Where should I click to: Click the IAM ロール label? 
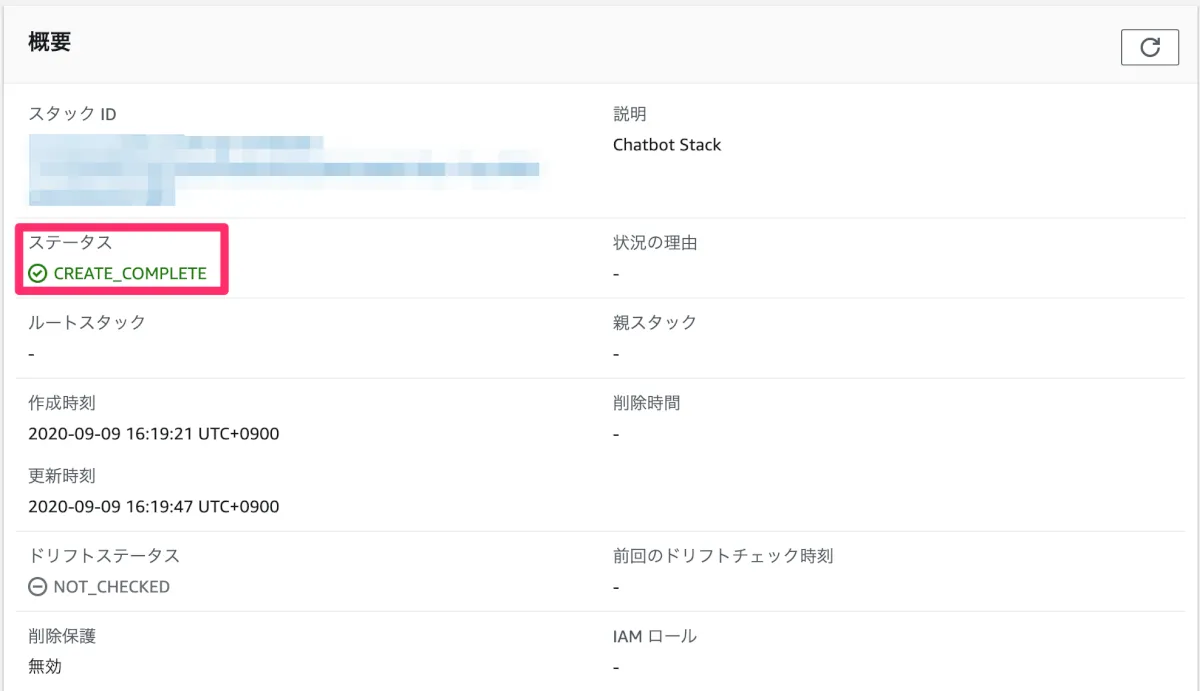coord(654,635)
